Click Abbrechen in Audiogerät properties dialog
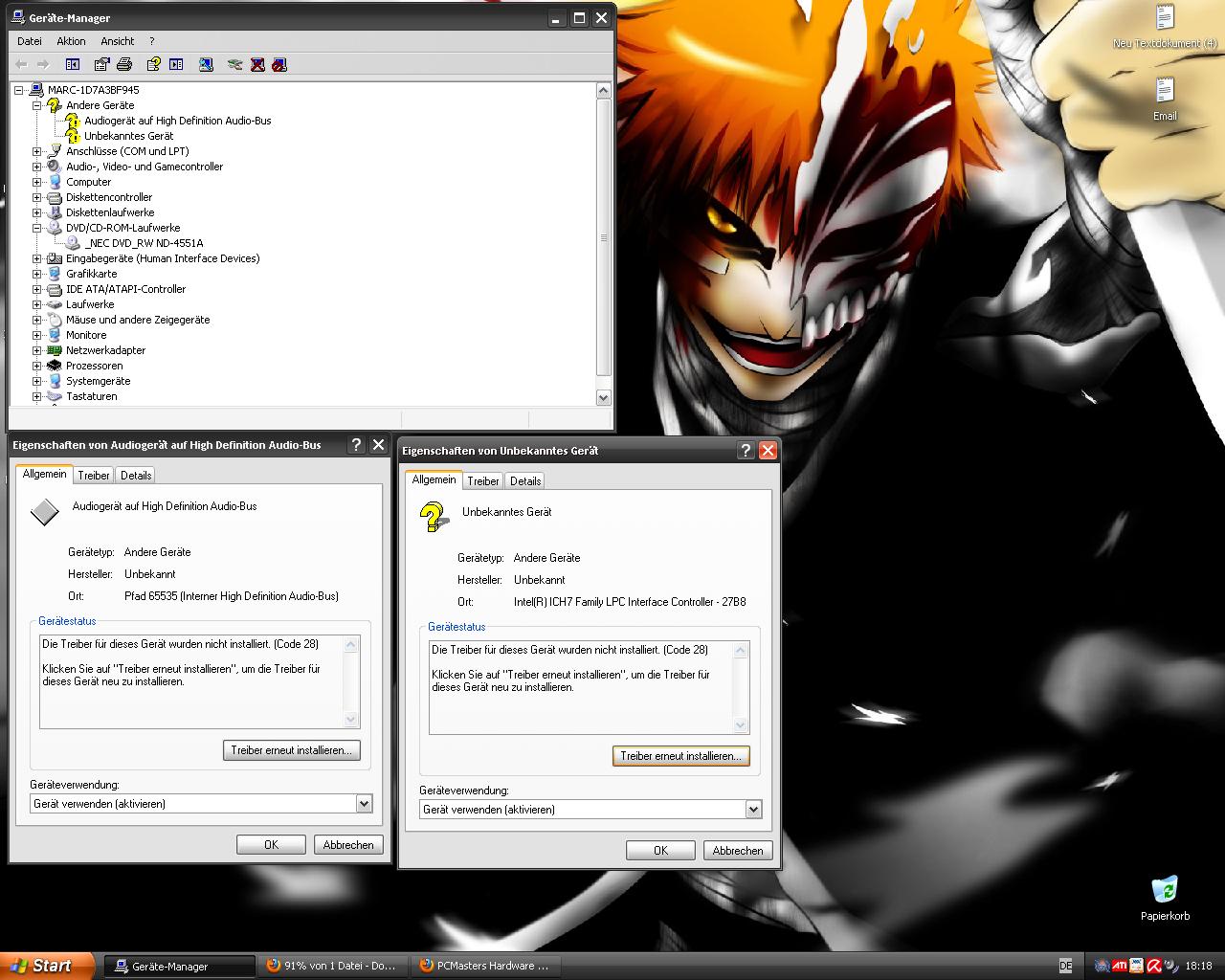The height and width of the screenshot is (980, 1225). tap(348, 845)
